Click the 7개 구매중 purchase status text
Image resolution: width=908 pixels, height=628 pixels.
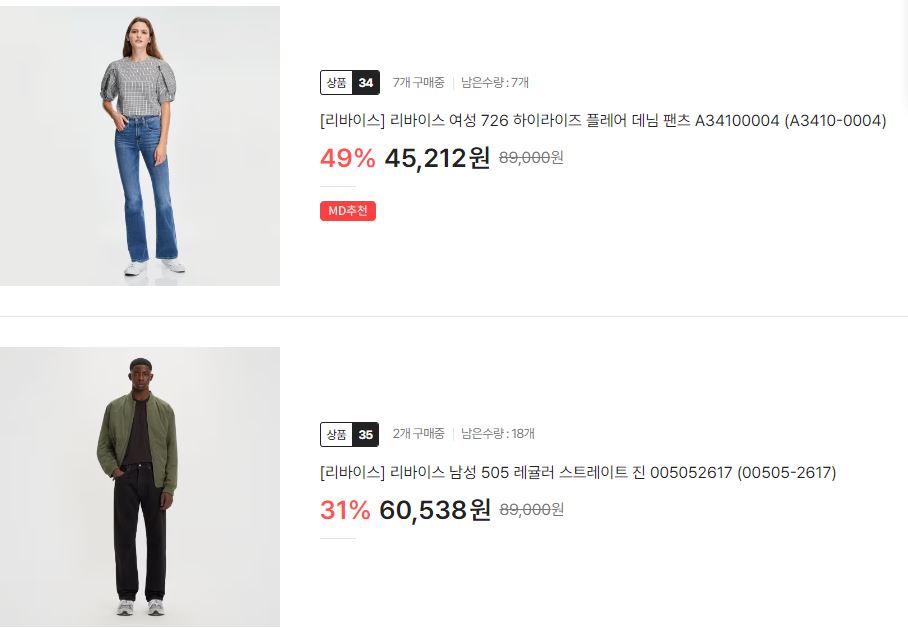[418, 82]
